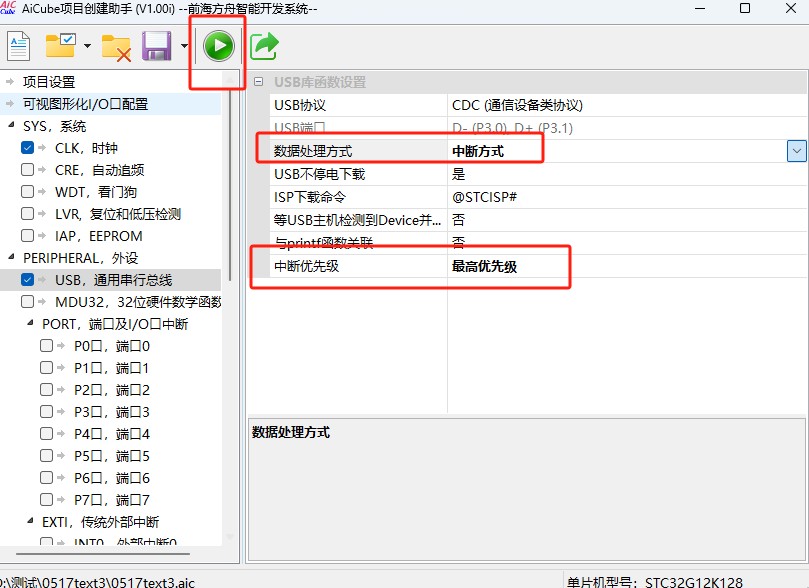Enable the MDU32 hardware math checkbox
The height and width of the screenshot is (588, 809).
coord(27,302)
